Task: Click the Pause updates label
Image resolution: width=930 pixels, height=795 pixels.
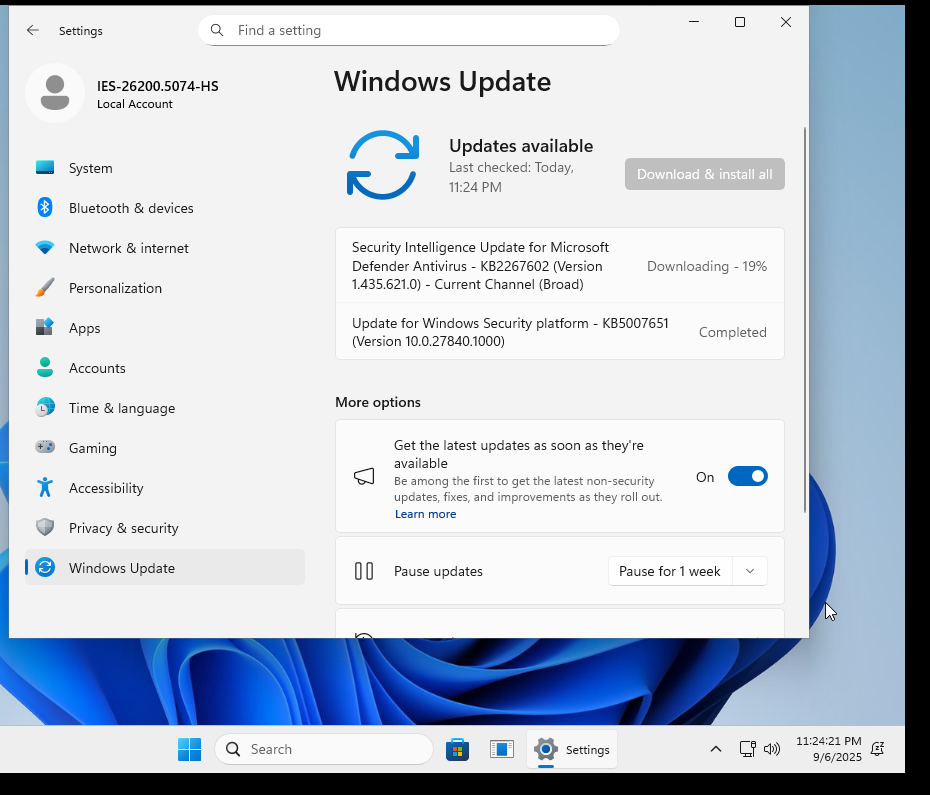Action: point(438,571)
